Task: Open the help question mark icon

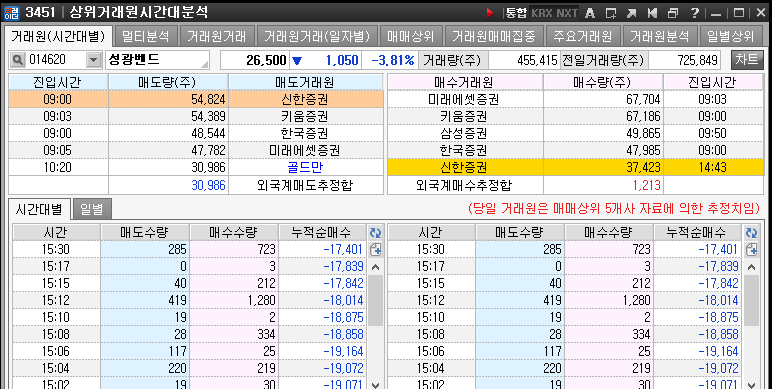Action: [x=694, y=13]
